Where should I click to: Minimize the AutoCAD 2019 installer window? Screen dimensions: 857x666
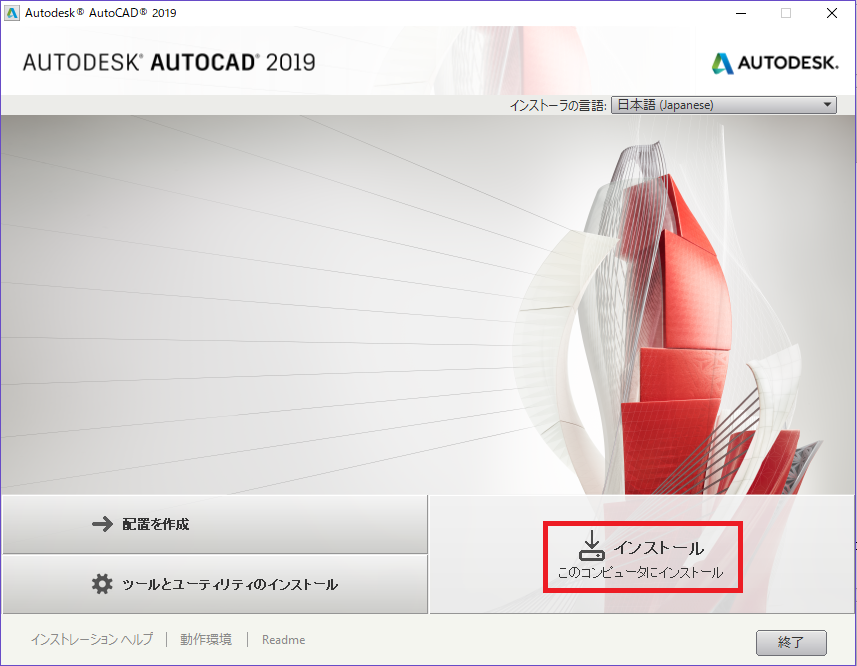(741, 13)
